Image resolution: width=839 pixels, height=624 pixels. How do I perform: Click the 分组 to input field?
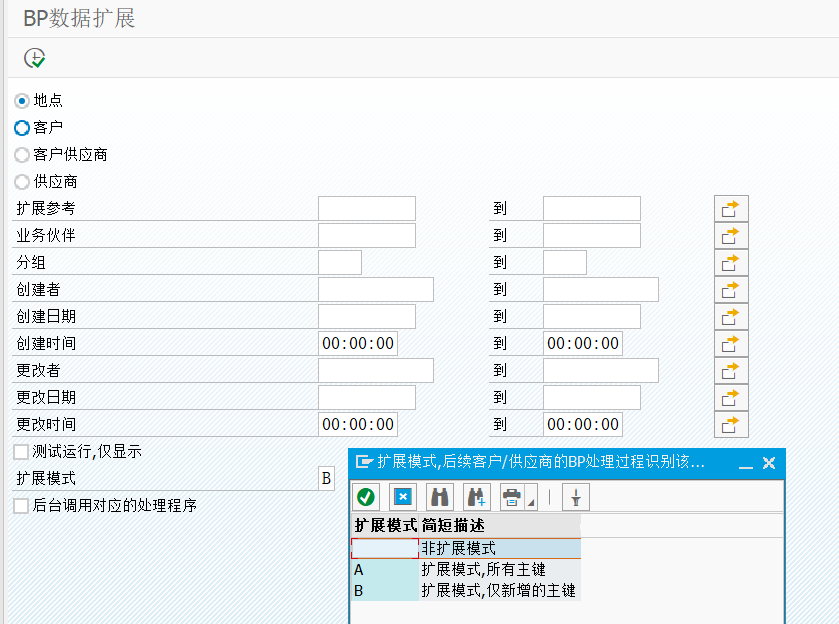pos(565,263)
